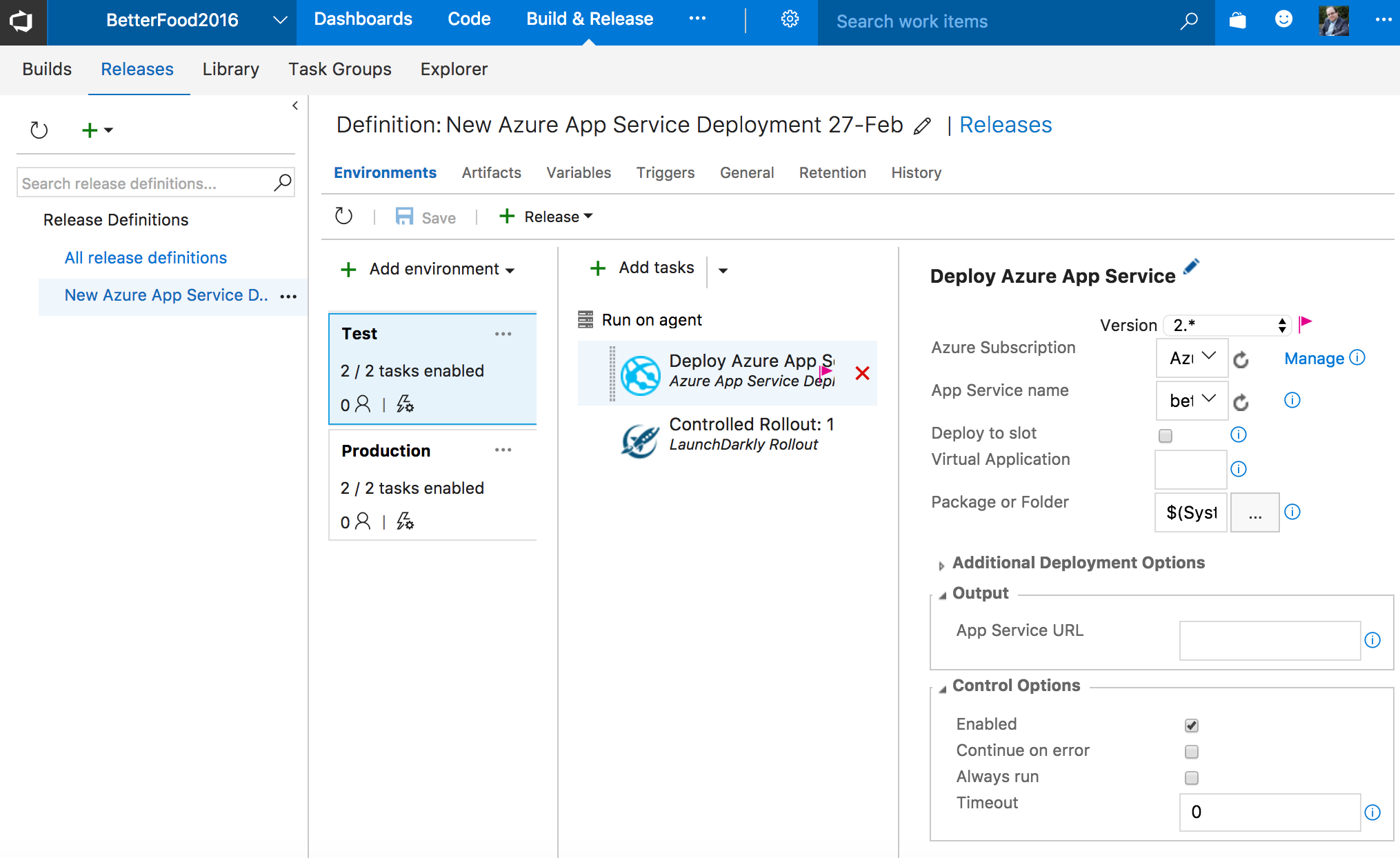Click the approvers person icon in Test environment
The height and width of the screenshot is (858, 1400).
[362, 404]
